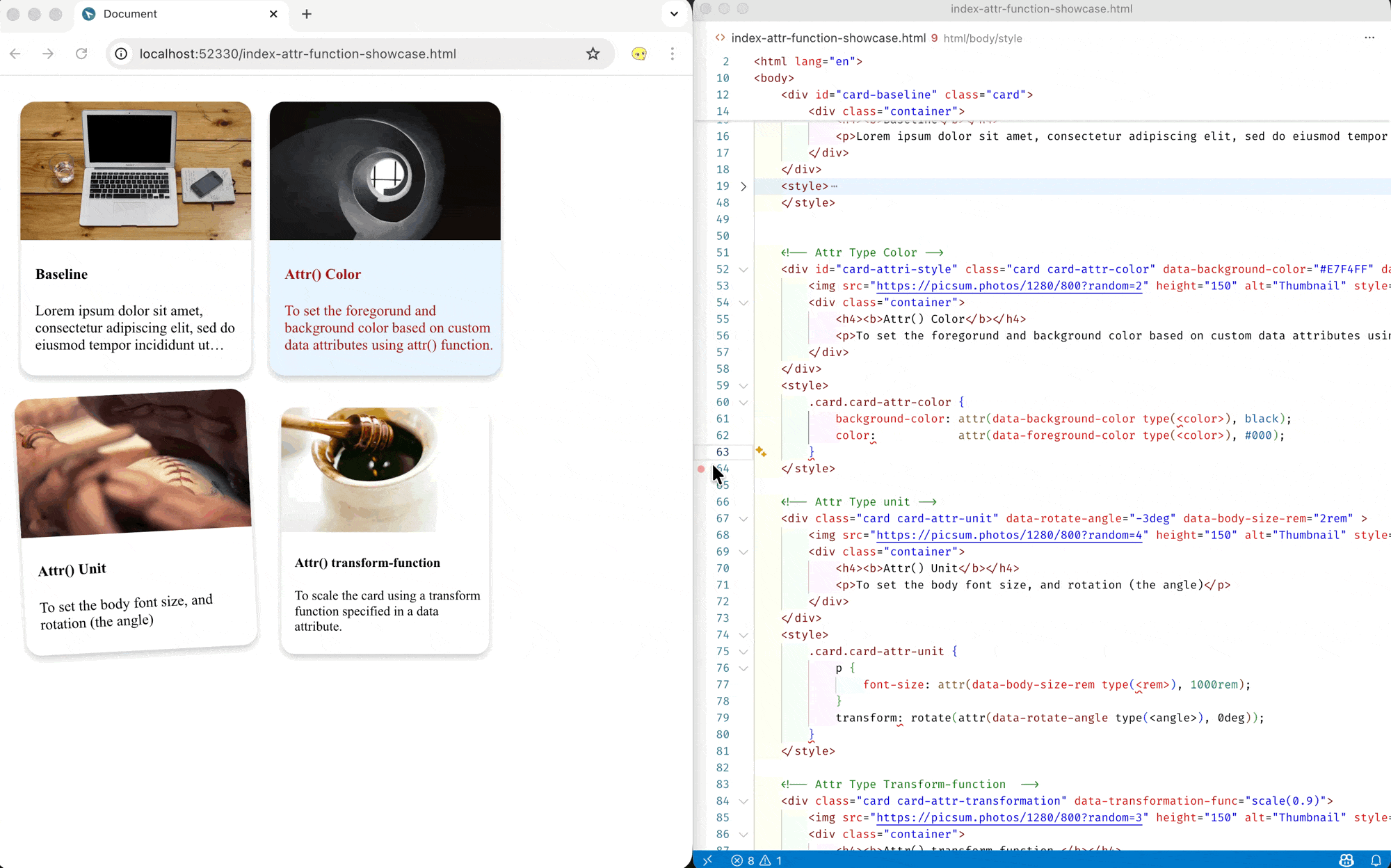Click the site information icon in address bar
Image resolution: width=1391 pixels, height=868 pixels.
pyautogui.click(x=121, y=54)
